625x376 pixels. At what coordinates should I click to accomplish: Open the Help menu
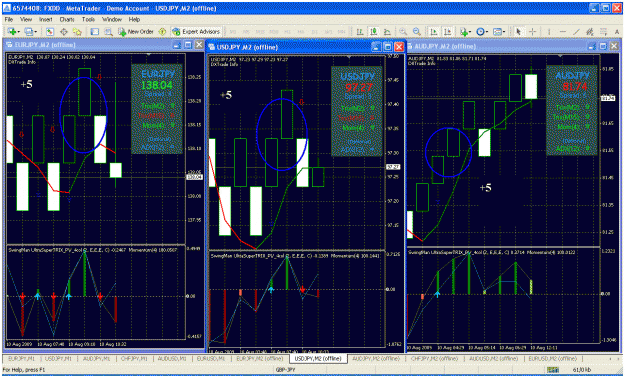coord(134,19)
